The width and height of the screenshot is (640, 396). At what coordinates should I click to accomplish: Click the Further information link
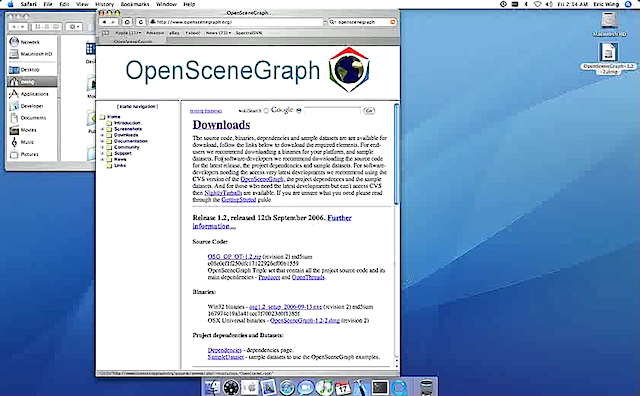pyautogui.click(x=272, y=222)
